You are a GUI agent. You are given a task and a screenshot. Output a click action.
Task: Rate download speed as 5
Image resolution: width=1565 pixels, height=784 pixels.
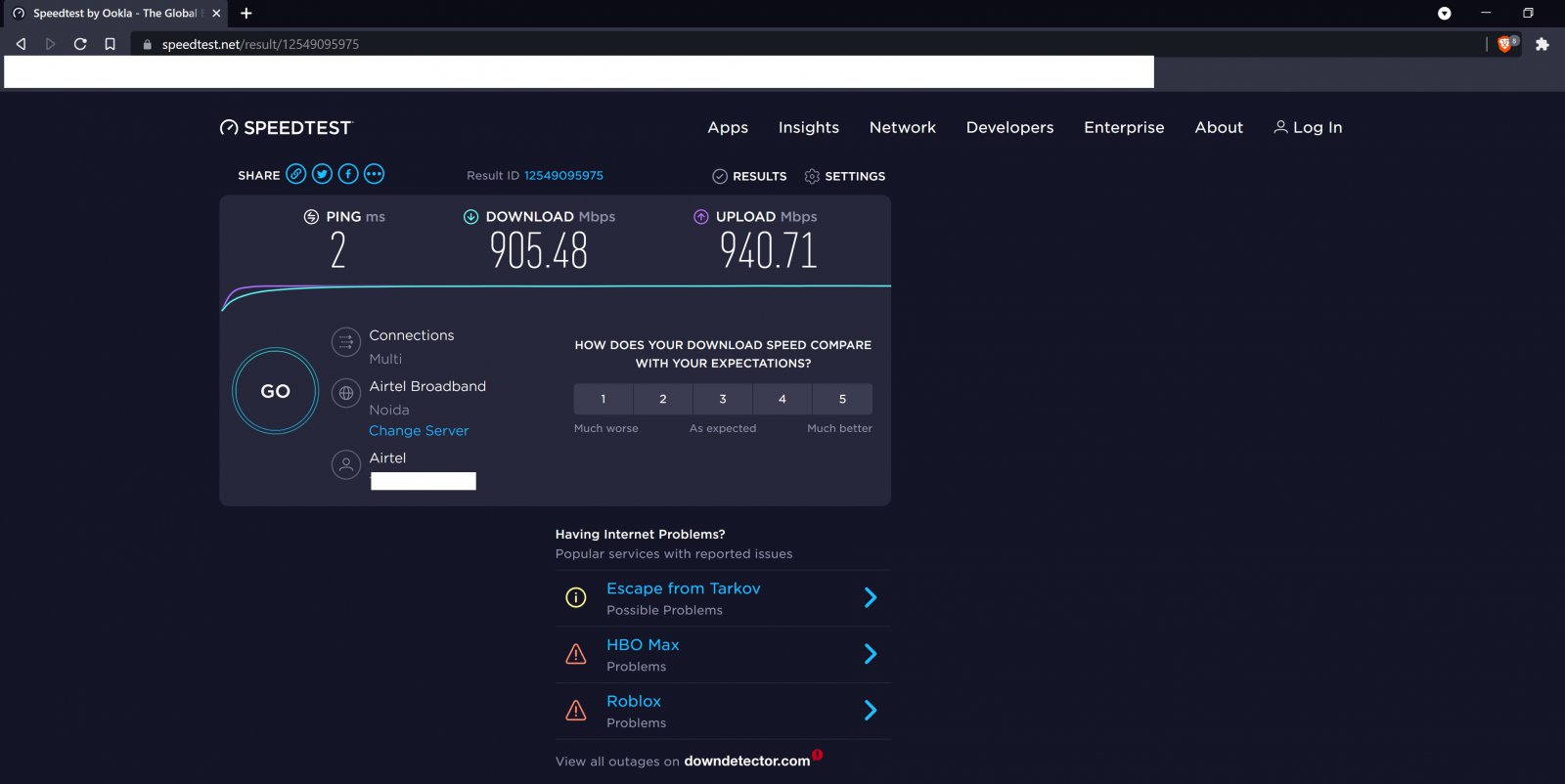coord(842,399)
